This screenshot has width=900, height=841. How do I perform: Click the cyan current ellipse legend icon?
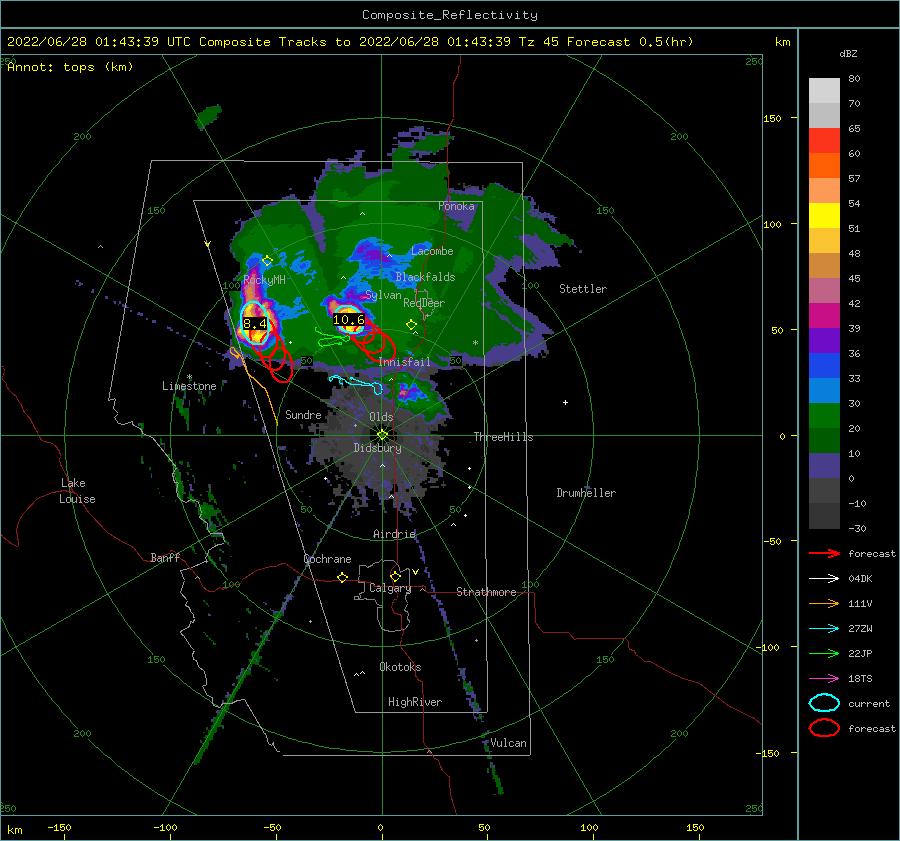[x=824, y=703]
